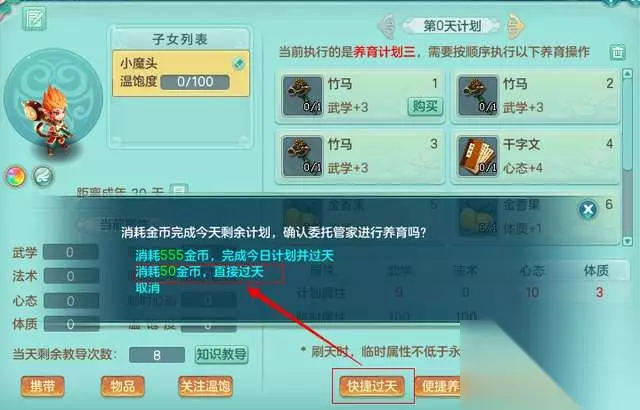This screenshot has width=640, height=410.
Task: Select 小魔头 in the children list
Action: click(180, 73)
